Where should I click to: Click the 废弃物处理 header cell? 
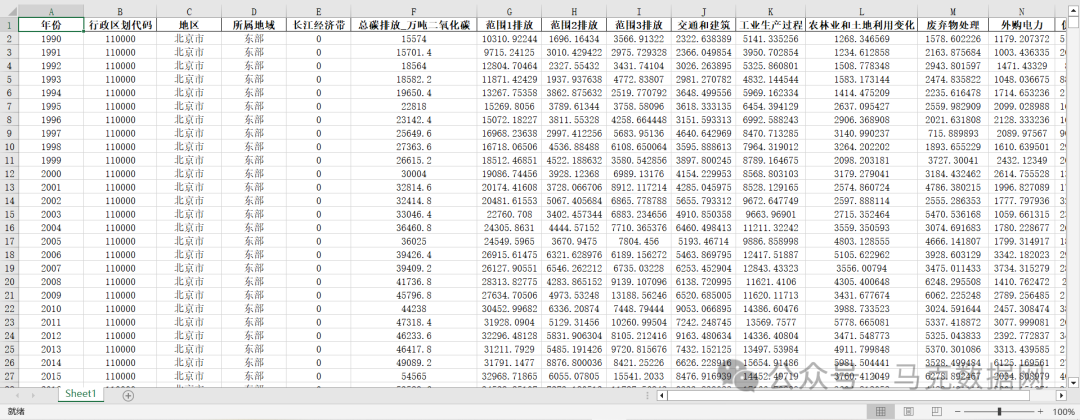tap(953, 25)
